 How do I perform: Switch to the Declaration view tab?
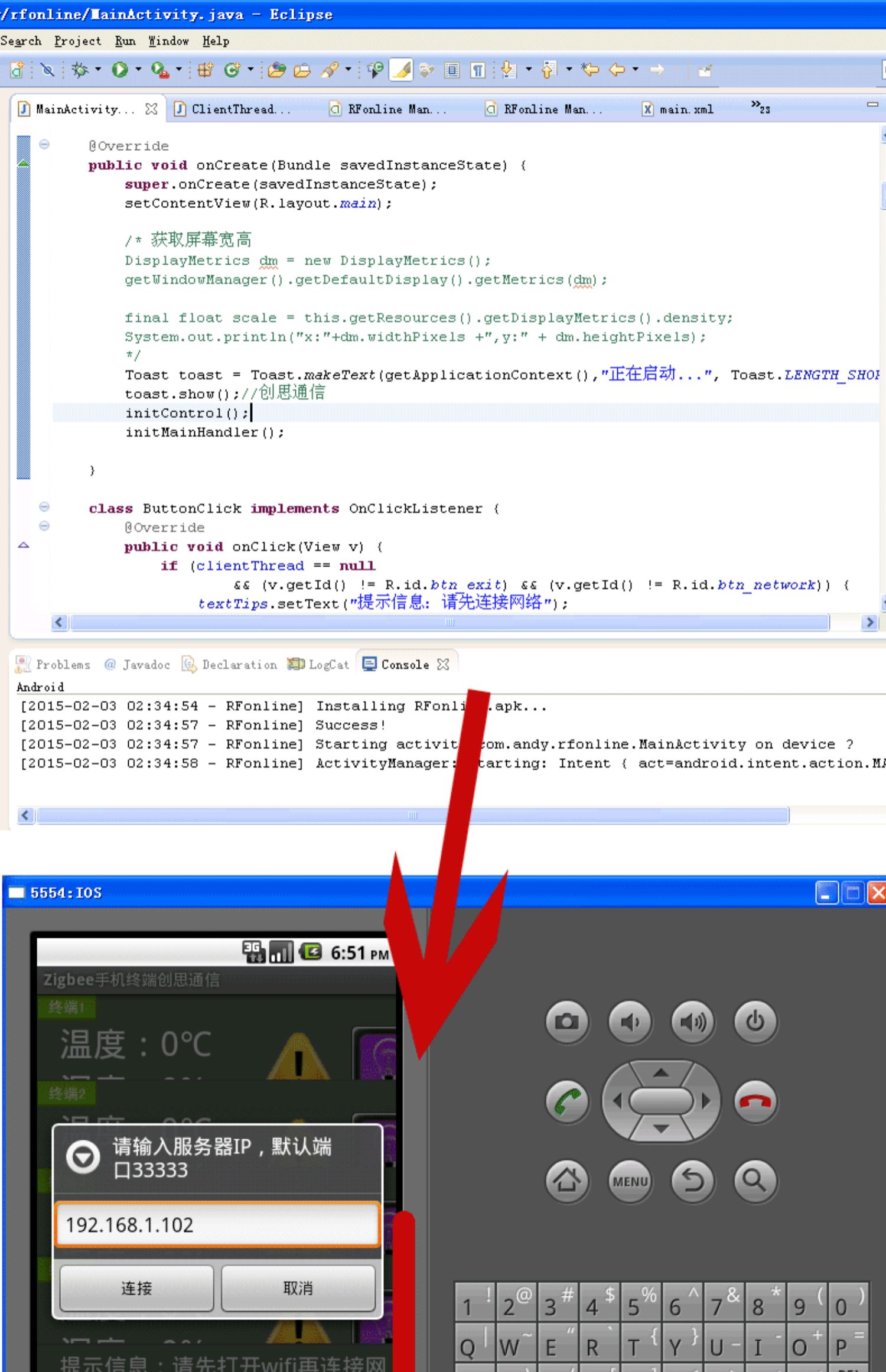[229, 664]
